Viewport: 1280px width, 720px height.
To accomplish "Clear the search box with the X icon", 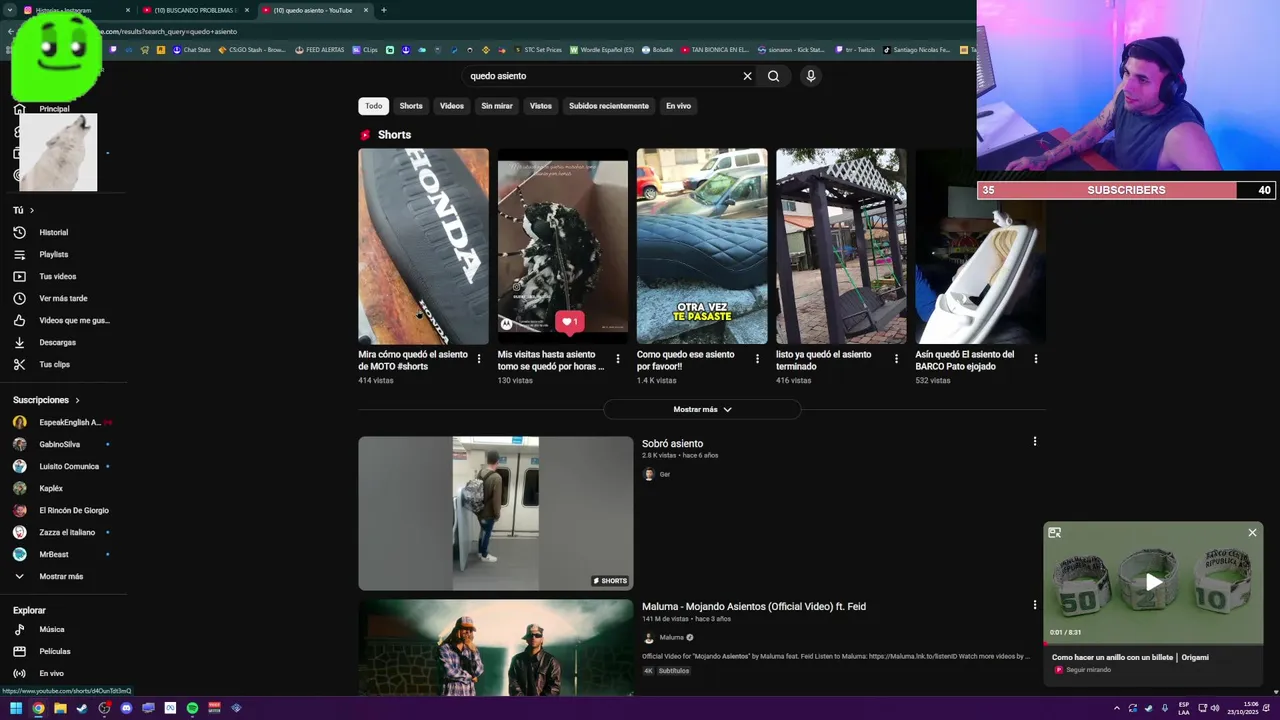I will point(747,76).
